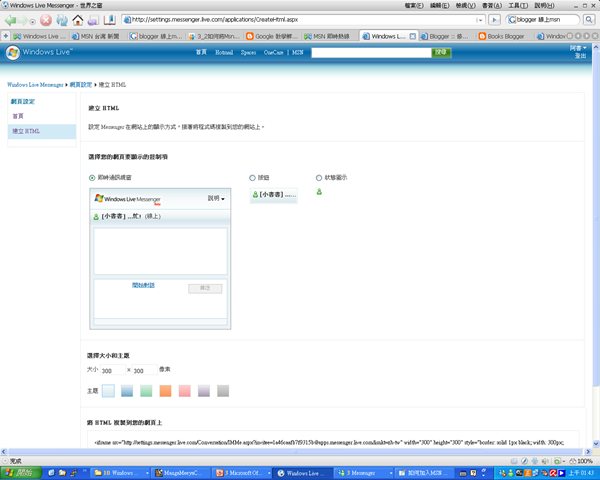Screen dimensions: 600x480
Task: Choose the pink theme swatch
Action: point(184,391)
